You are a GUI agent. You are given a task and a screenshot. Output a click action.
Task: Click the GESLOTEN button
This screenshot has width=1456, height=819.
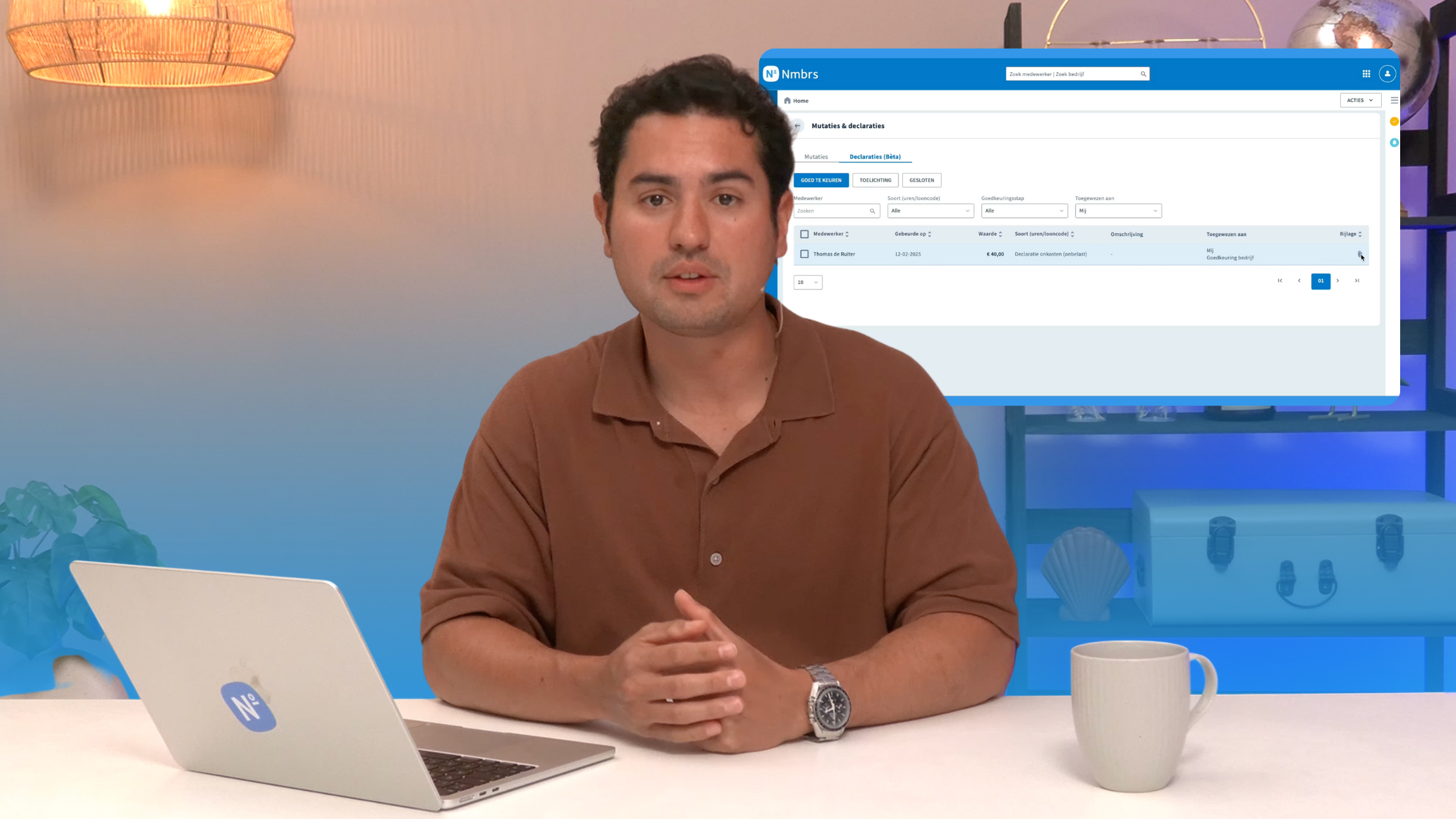(x=921, y=180)
